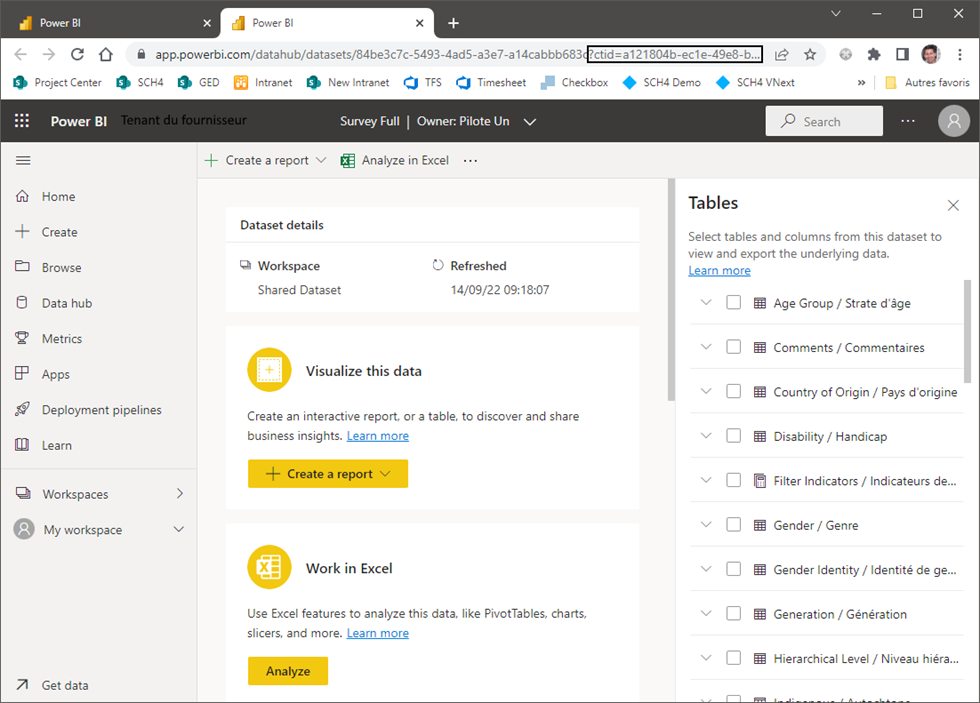Screen dimensions: 980x703
Task: Open Create in the left navigation
Action: tap(59, 232)
